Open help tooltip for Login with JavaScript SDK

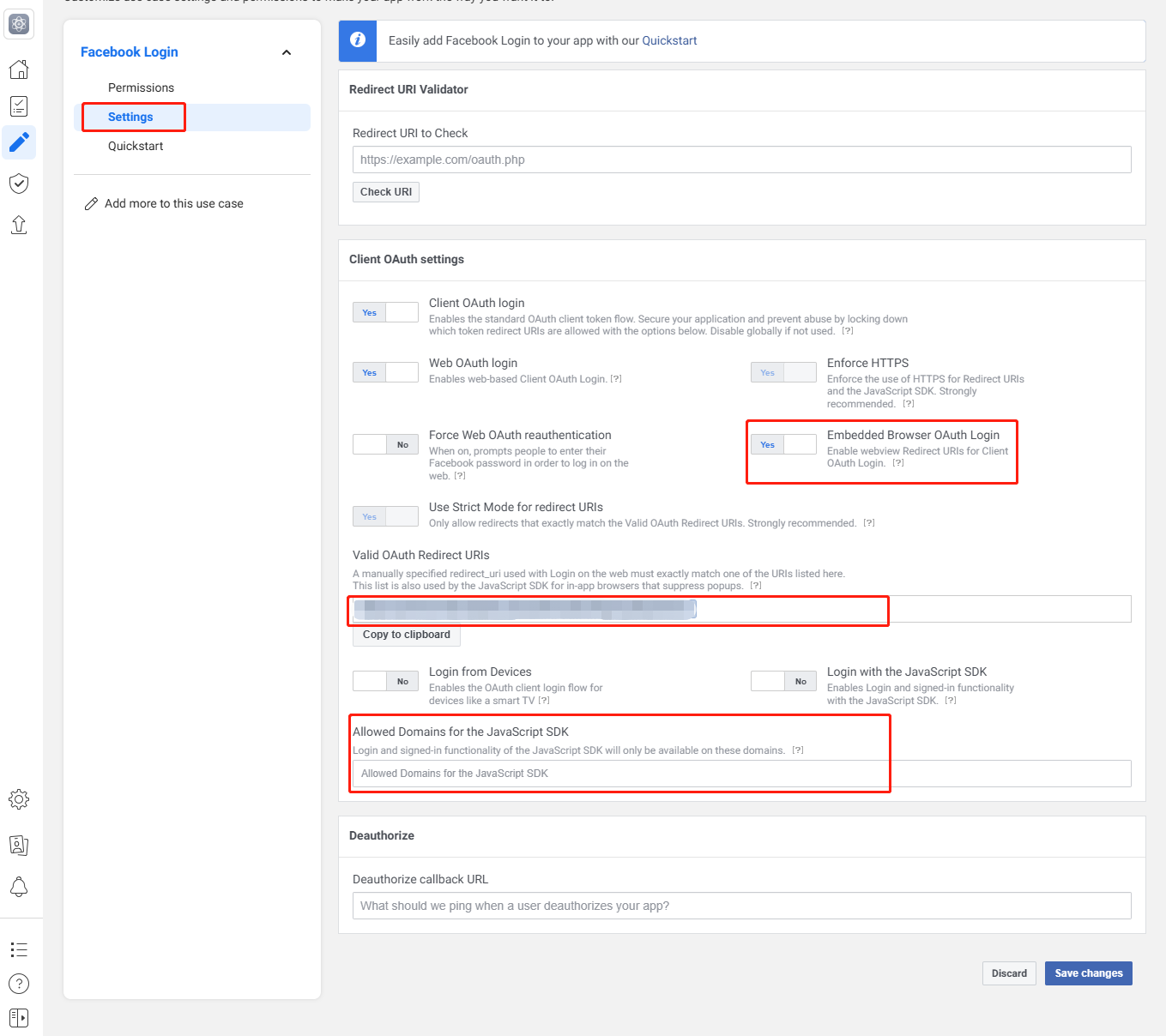click(x=951, y=701)
